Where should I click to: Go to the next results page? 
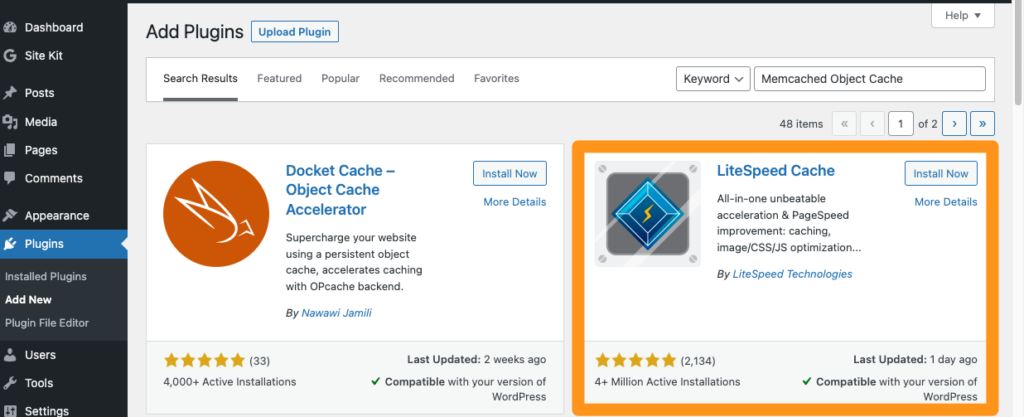(x=953, y=124)
